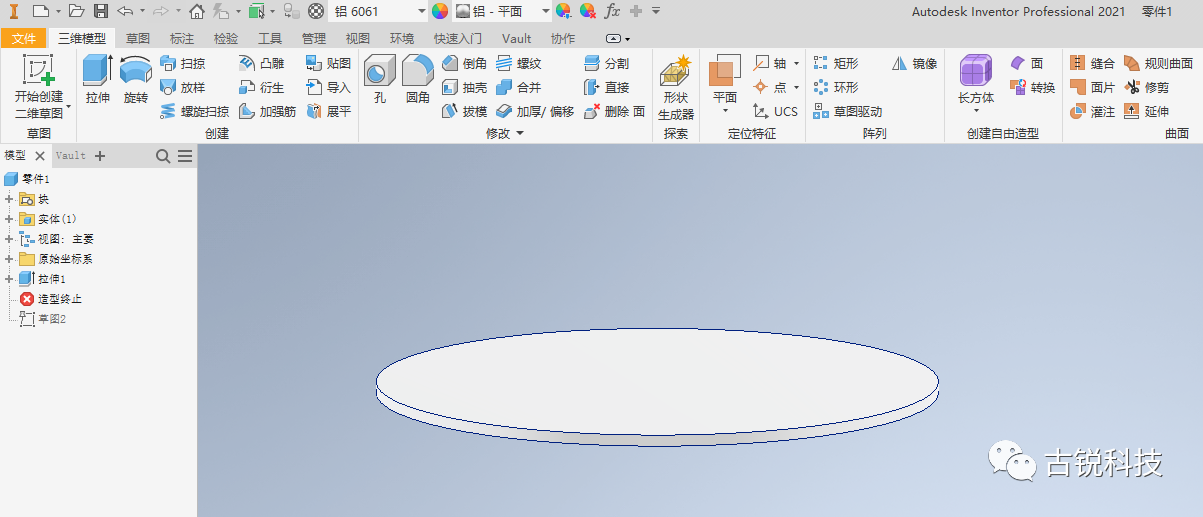Image resolution: width=1203 pixels, height=517 pixels.
Task: Click the 螺旋扫掠 coil button
Action: pyautogui.click(x=194, y=111)
